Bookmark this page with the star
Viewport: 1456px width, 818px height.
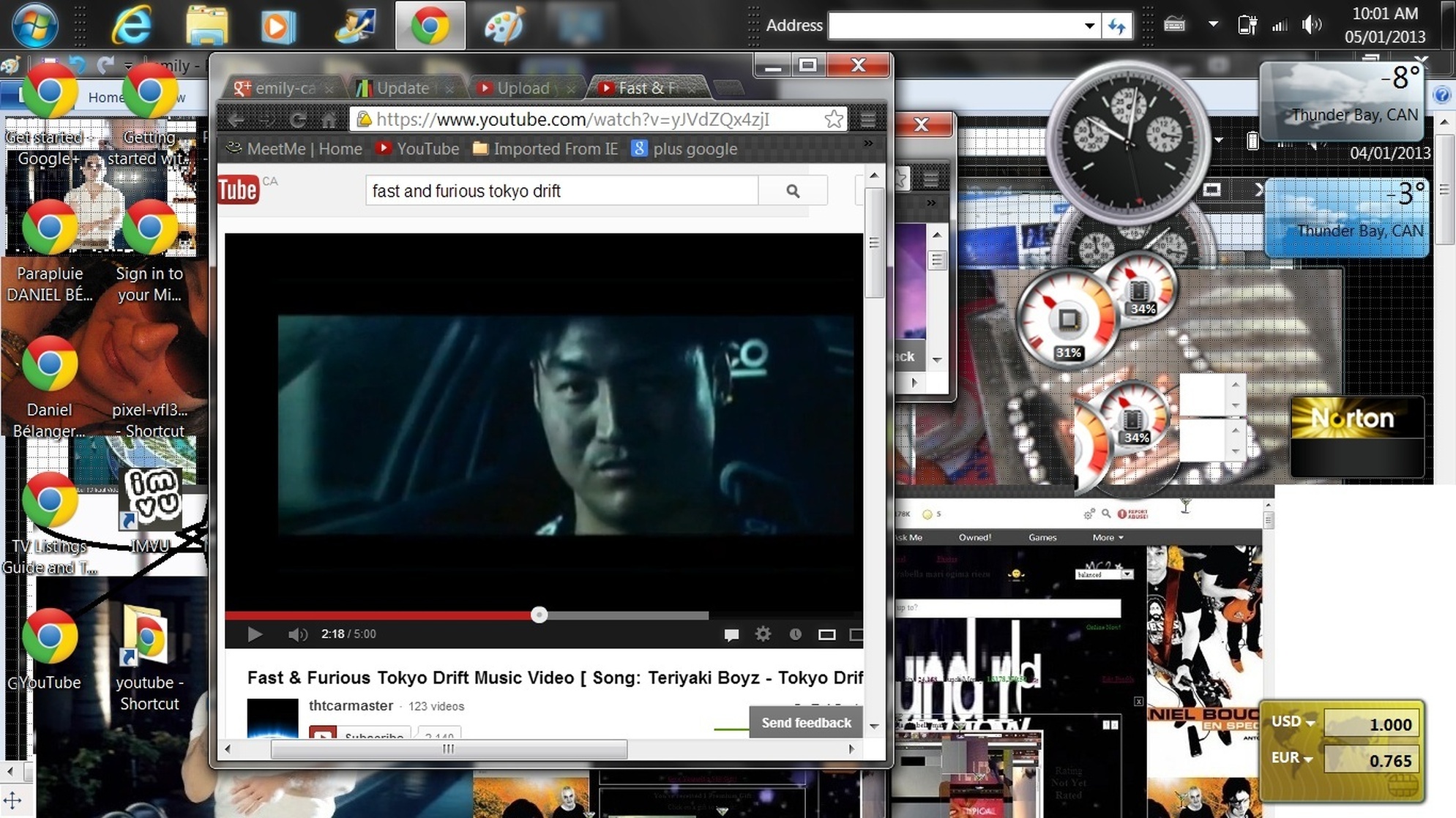click(x=833, y=119)
